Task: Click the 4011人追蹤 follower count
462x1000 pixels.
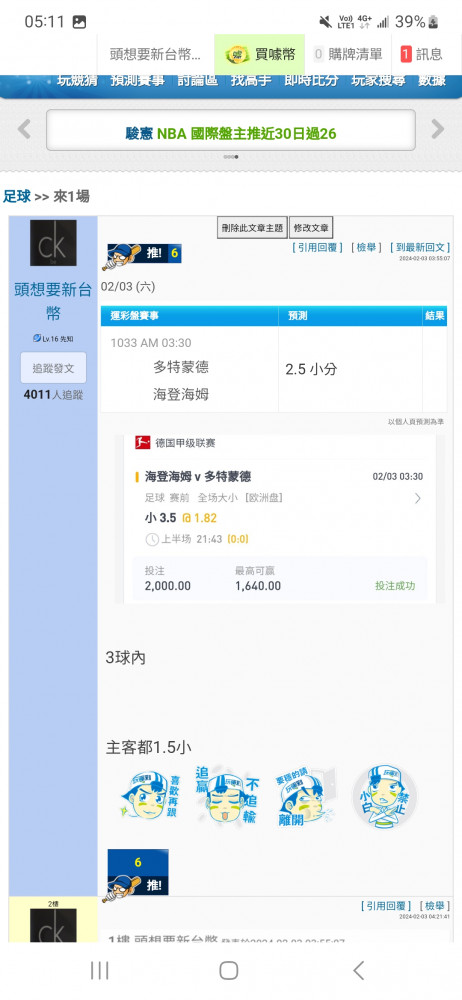Action: tap(53, 395)
